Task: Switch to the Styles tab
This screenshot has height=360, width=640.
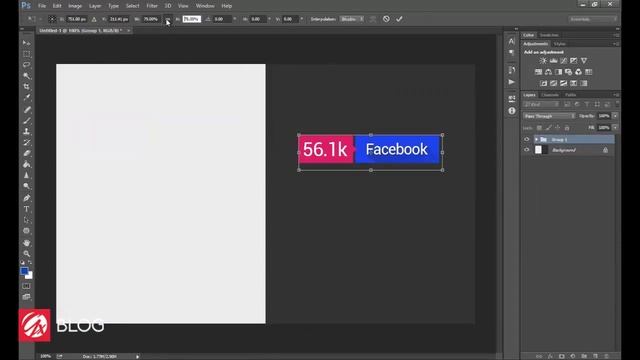Action: [560, 44]
